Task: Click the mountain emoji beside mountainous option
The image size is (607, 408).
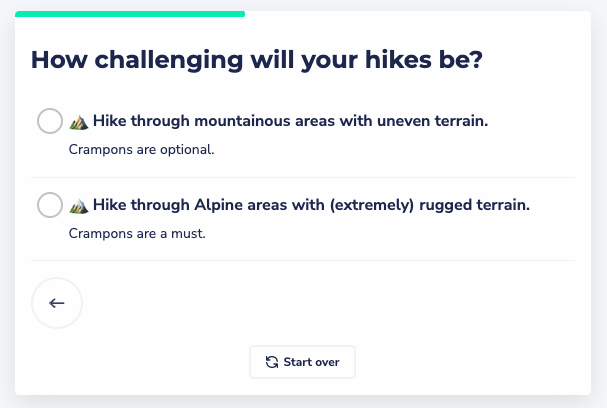Action: coord(79,122)
